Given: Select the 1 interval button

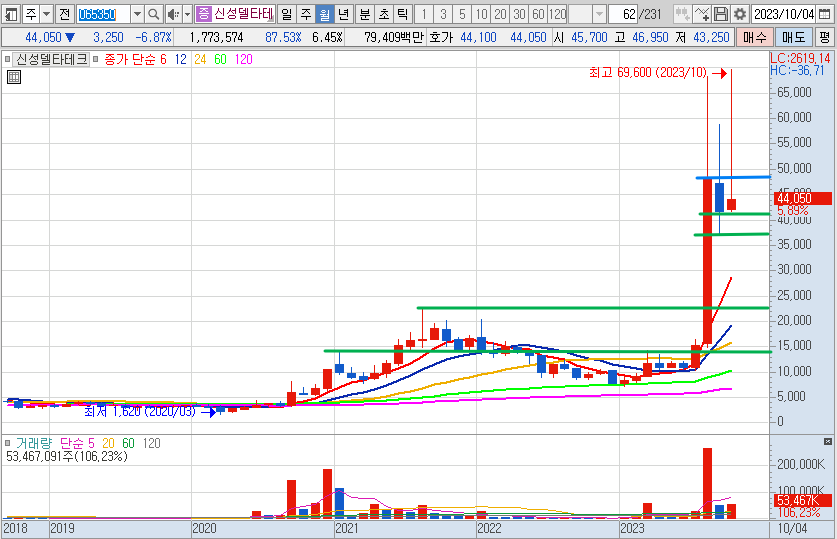Looking at the screenshot, I should tap(424, 14).
